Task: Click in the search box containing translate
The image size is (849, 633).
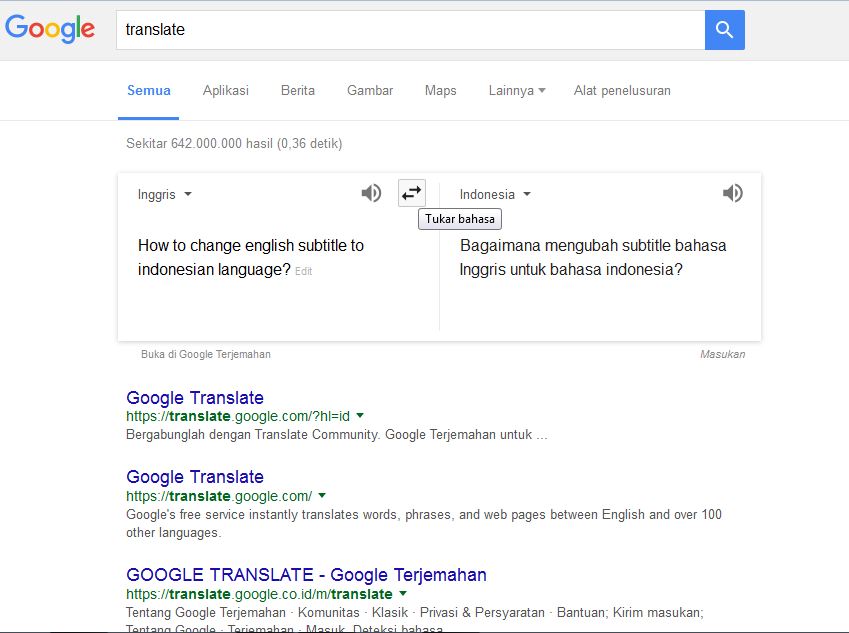Action: pos(410,30)
